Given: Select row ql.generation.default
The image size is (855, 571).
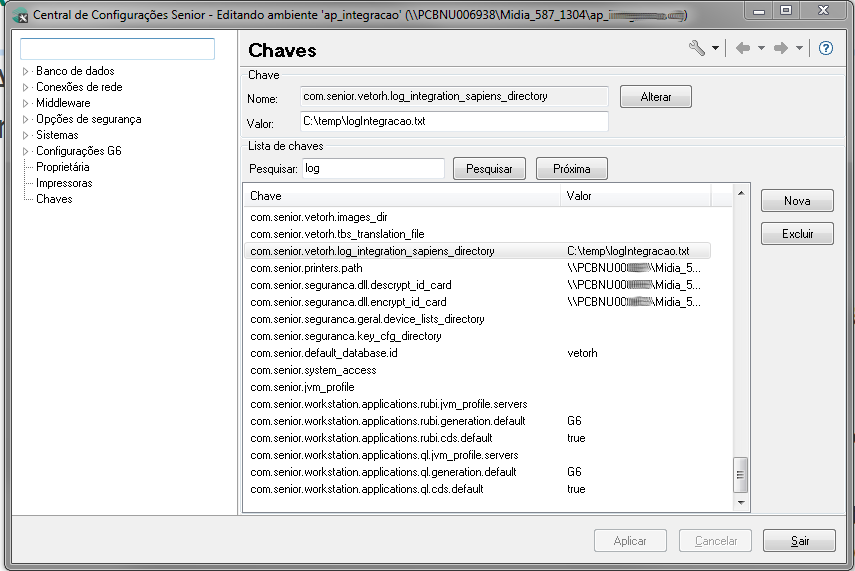Looking at the screenshot, I should click(x=477, y=472).
